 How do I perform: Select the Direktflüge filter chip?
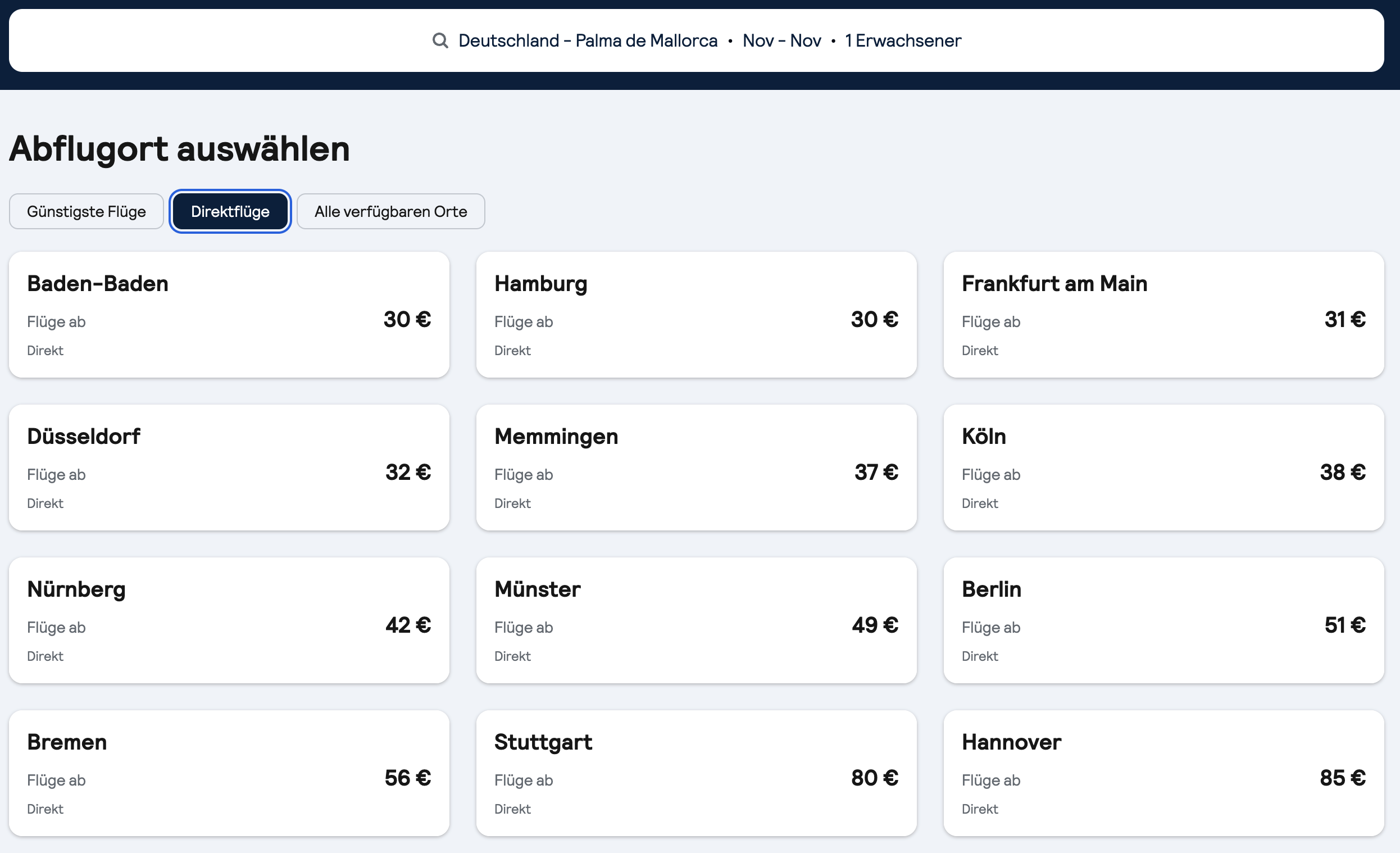230,211
